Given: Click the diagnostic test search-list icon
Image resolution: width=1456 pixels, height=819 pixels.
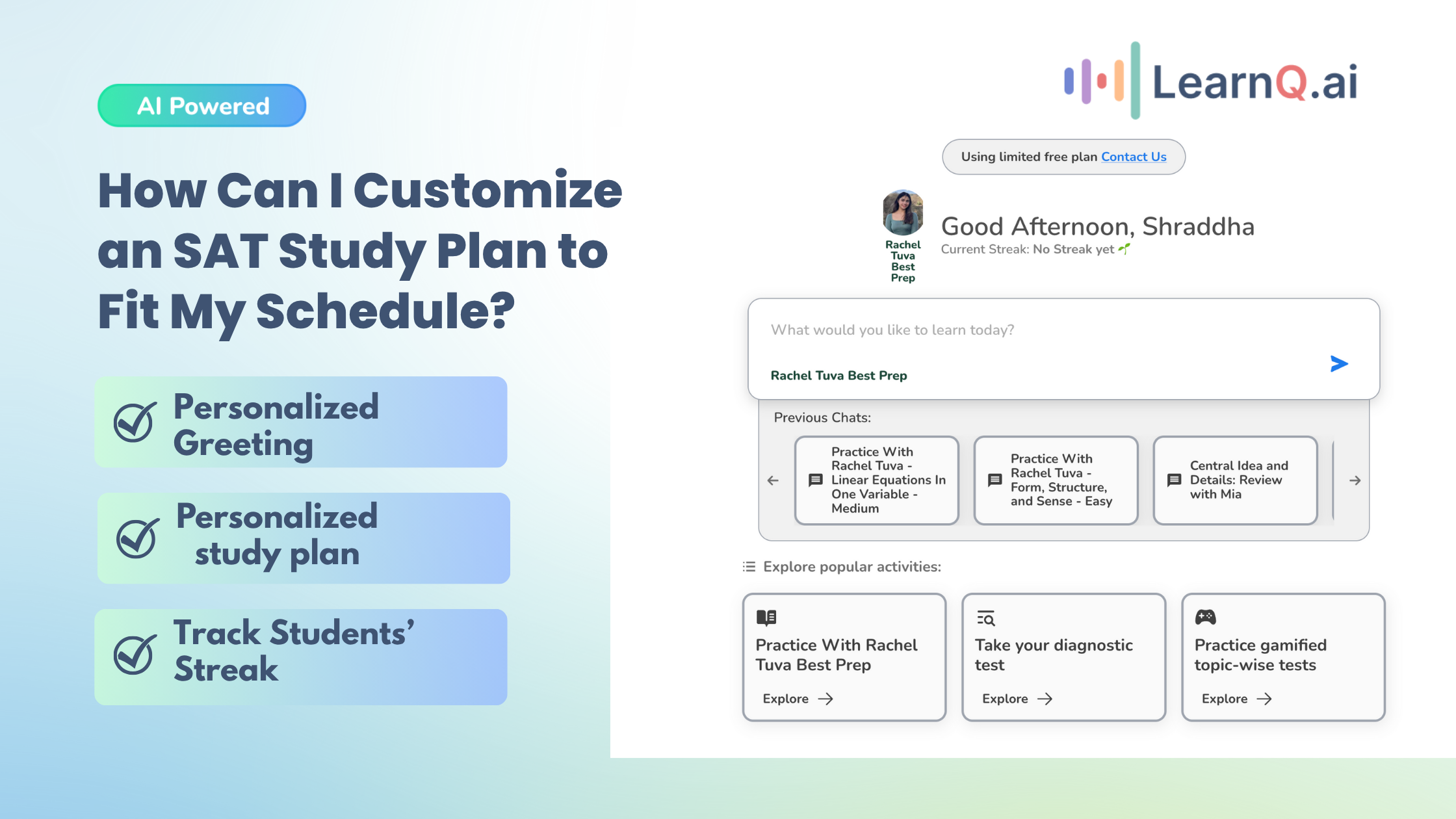Looking at the screenshot, I should pos(985,618).
